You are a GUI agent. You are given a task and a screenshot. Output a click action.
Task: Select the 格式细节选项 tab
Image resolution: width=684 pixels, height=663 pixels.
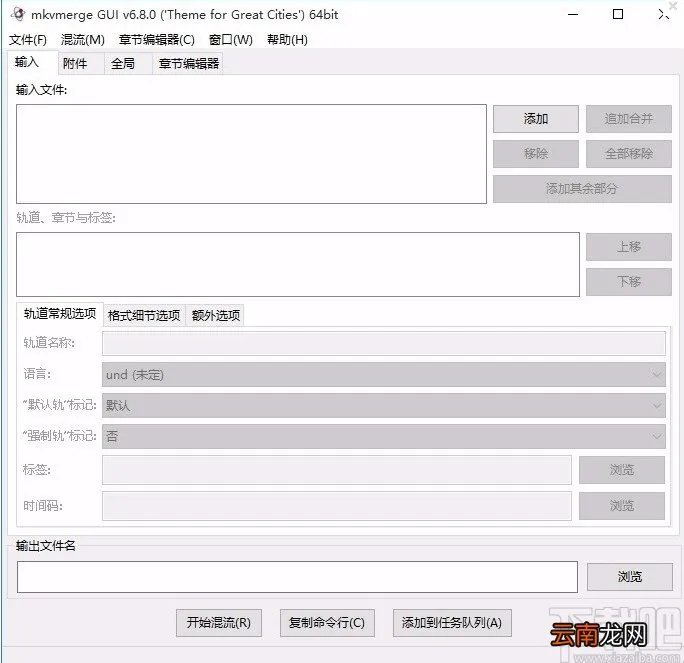pos(144,315)
